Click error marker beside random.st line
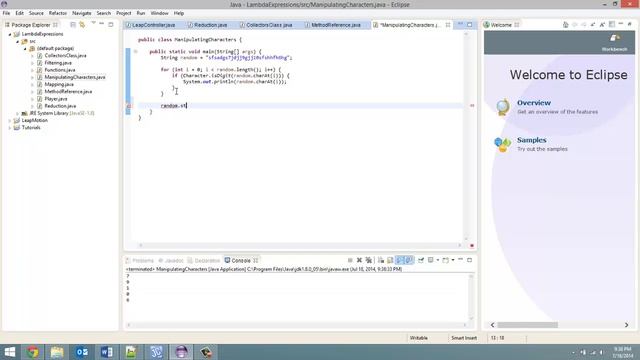 click(x=129, y=106)
